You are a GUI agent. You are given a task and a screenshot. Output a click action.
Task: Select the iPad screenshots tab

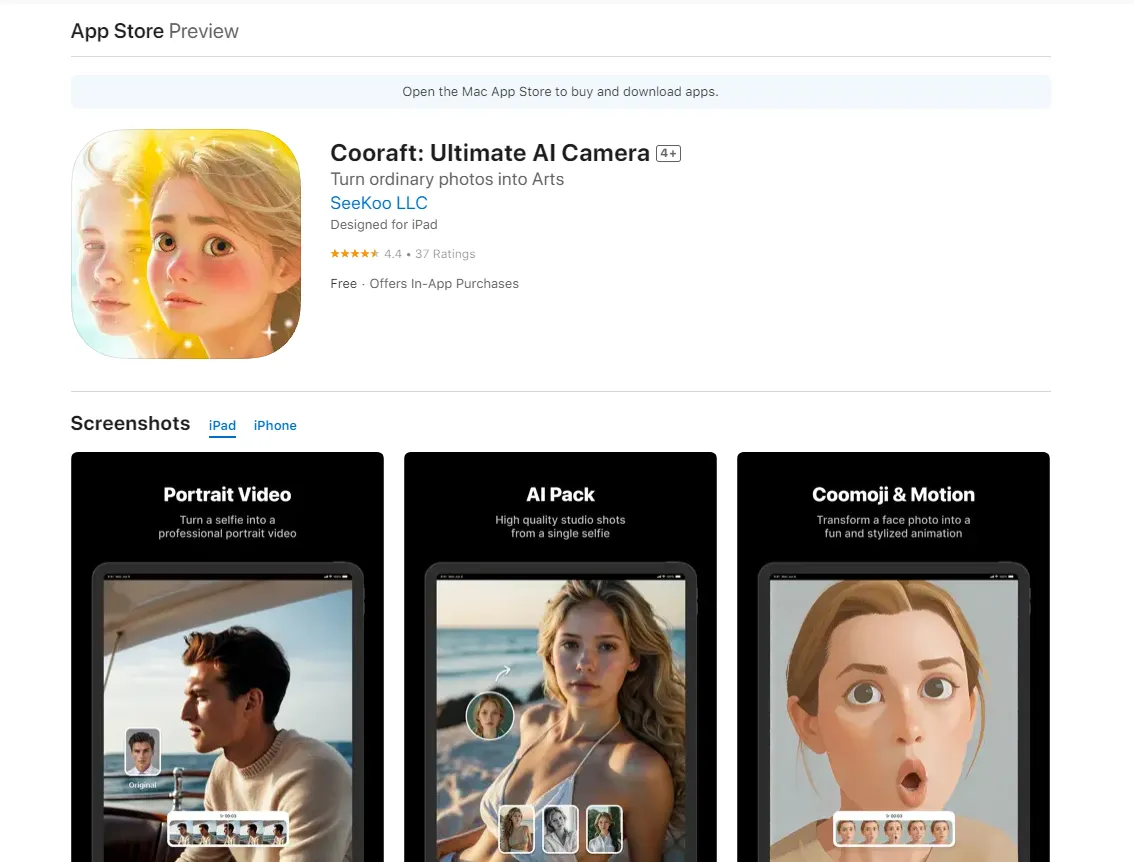tap(222, 425)
